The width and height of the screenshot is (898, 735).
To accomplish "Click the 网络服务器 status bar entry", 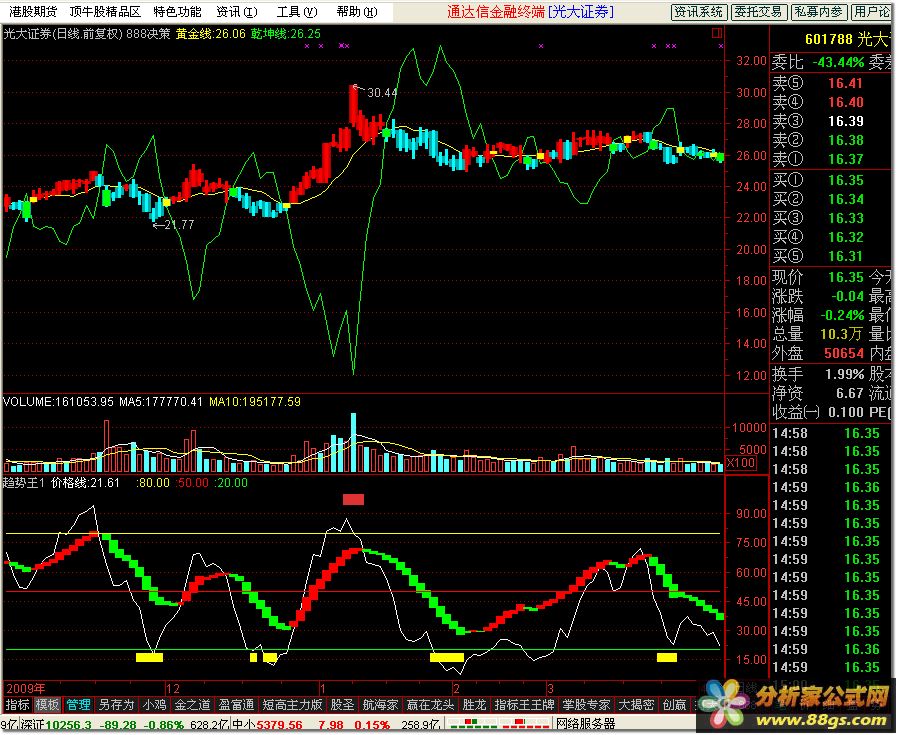I will [585, 724].
